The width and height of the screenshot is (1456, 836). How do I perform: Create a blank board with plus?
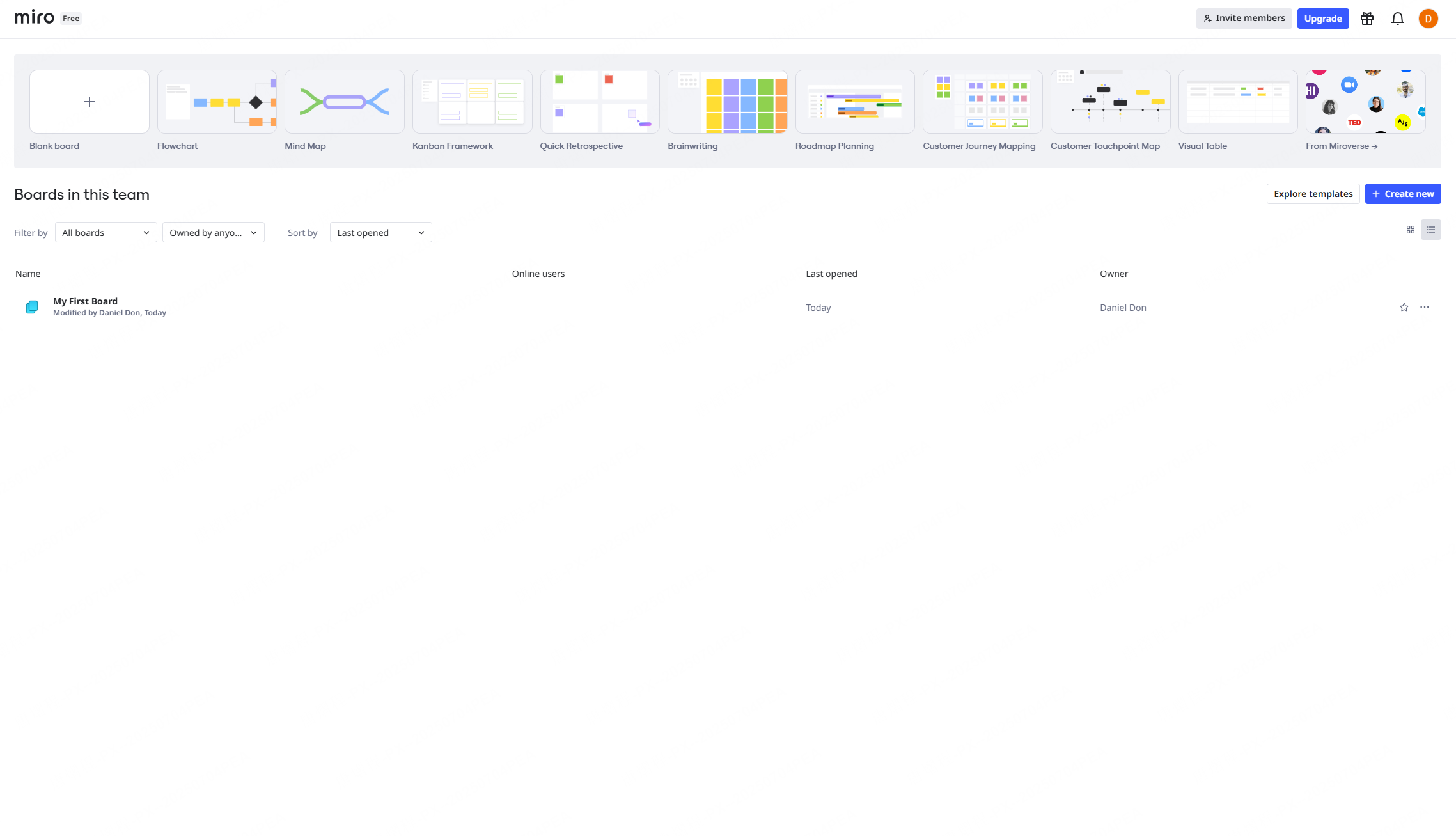point(90,102)
